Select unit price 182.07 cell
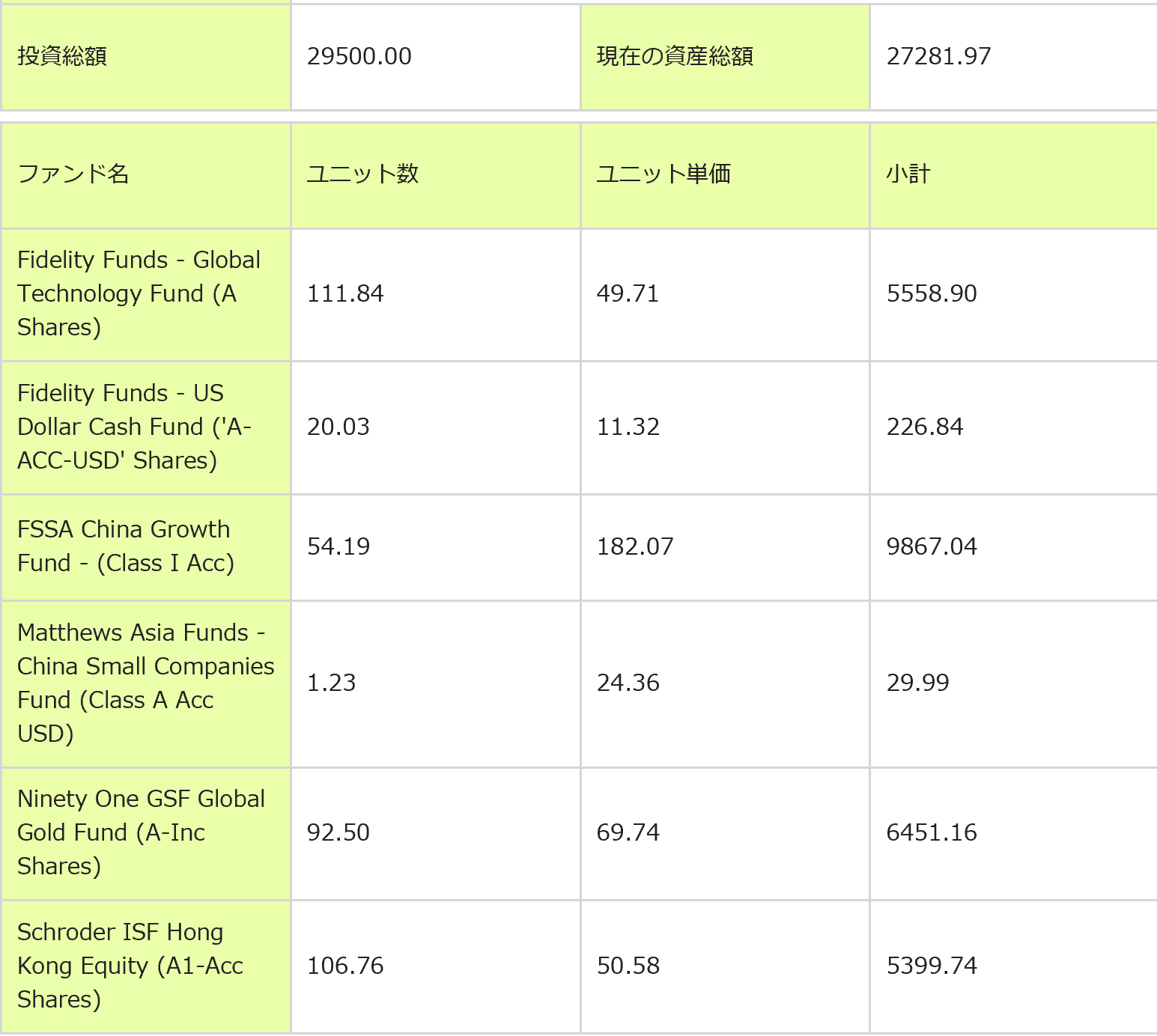This screenshot has height=1036, width=1157. [x=635, y=546]
